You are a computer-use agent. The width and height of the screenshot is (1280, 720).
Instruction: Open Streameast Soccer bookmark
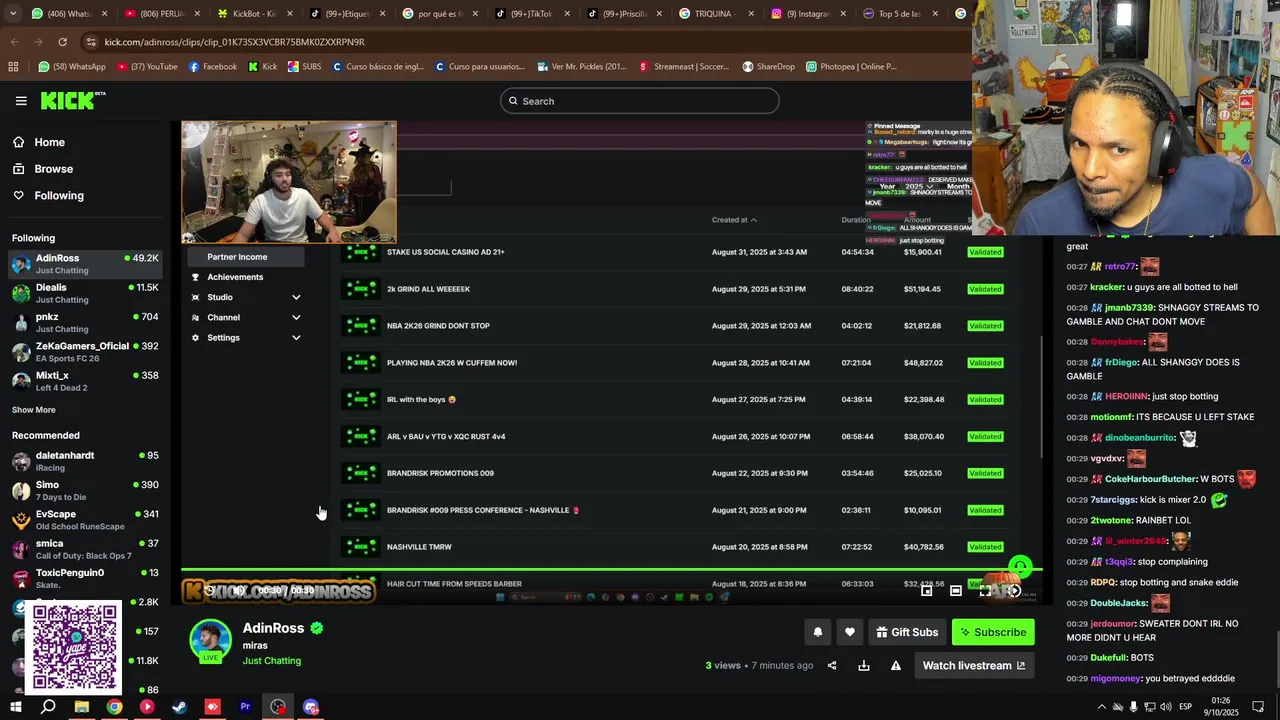tap(685, 67)
